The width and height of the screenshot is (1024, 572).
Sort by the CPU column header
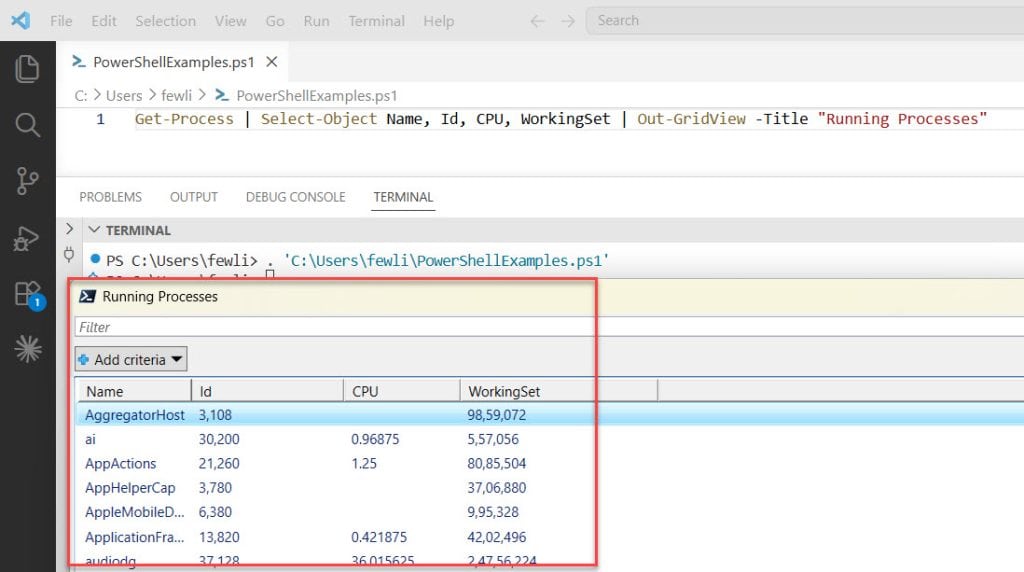(x=402, y=391)
